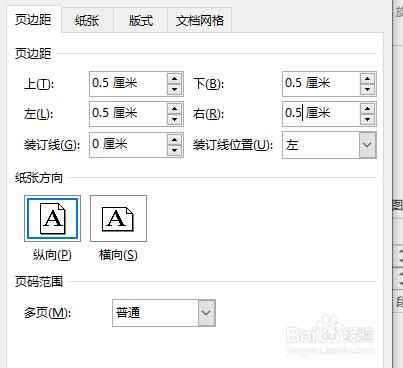Click the 右(R) margin input field

point(321,114)
